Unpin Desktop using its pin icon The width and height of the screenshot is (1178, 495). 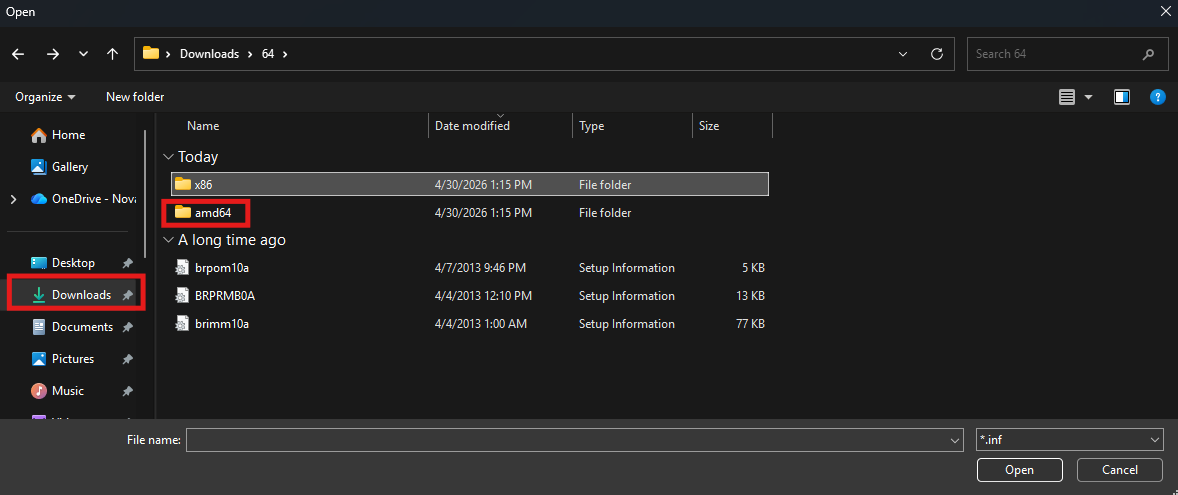pos(128,264)
